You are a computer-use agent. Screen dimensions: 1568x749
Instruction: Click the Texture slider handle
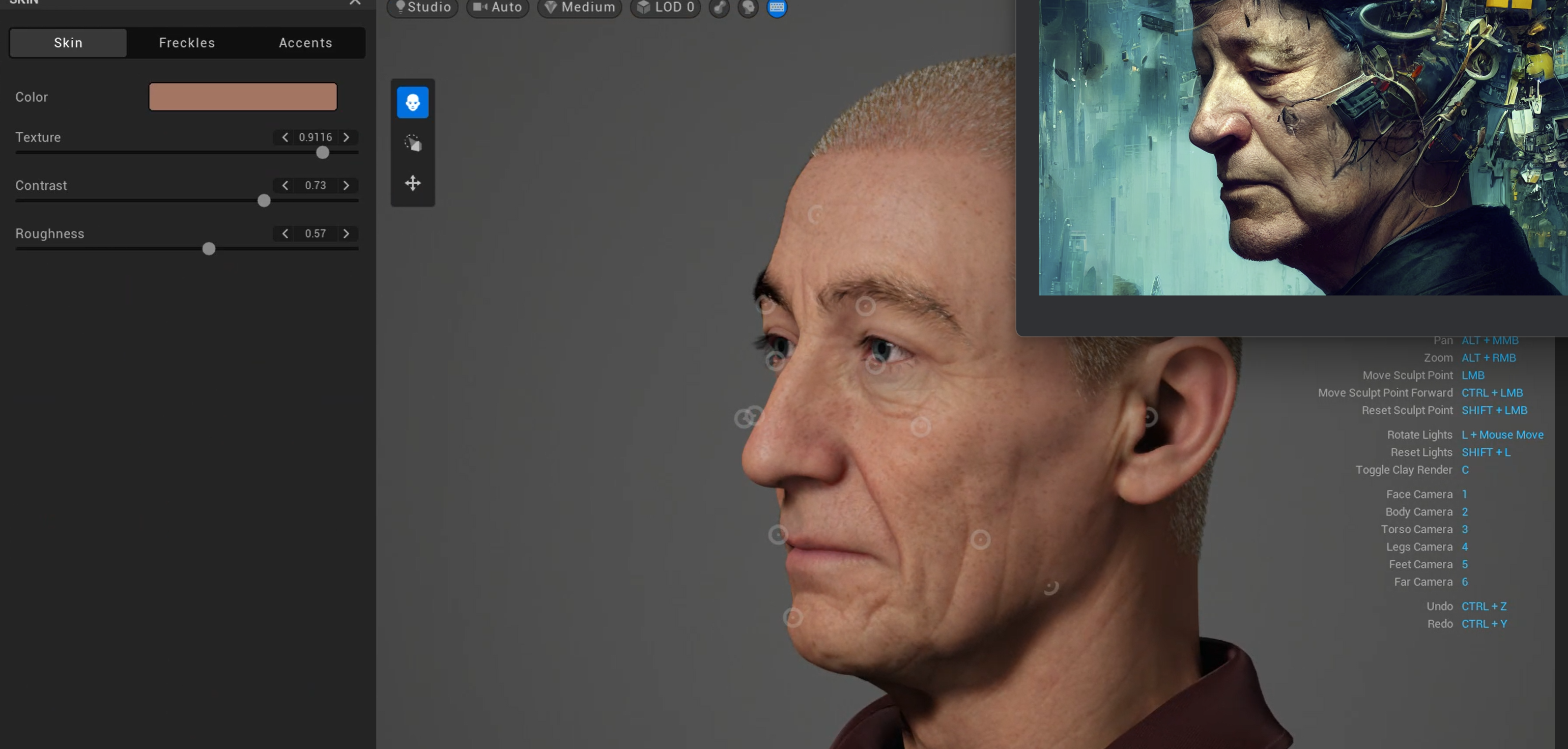(323, 153)
